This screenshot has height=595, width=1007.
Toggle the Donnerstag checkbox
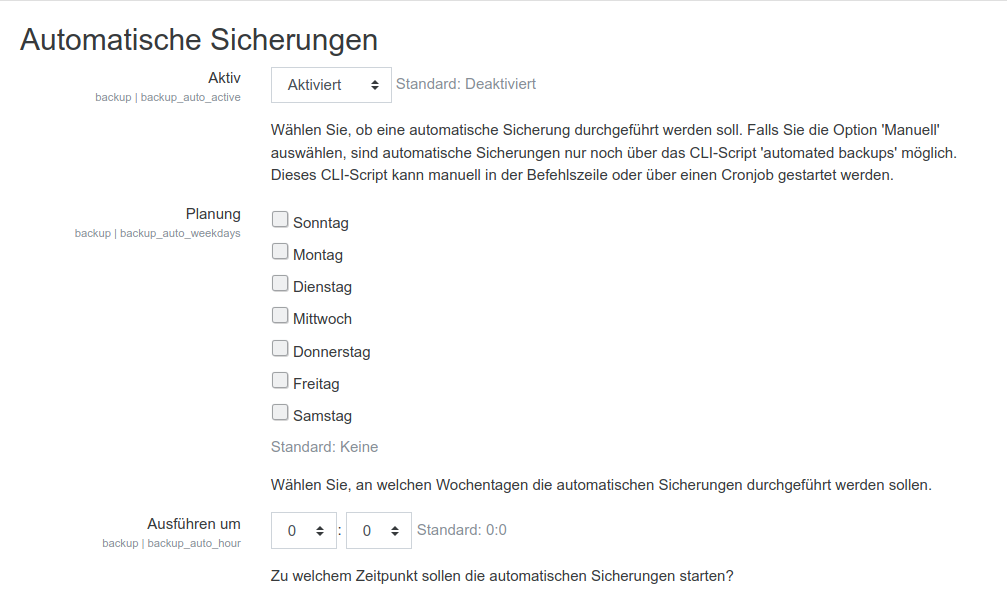[x=280, y=349]
